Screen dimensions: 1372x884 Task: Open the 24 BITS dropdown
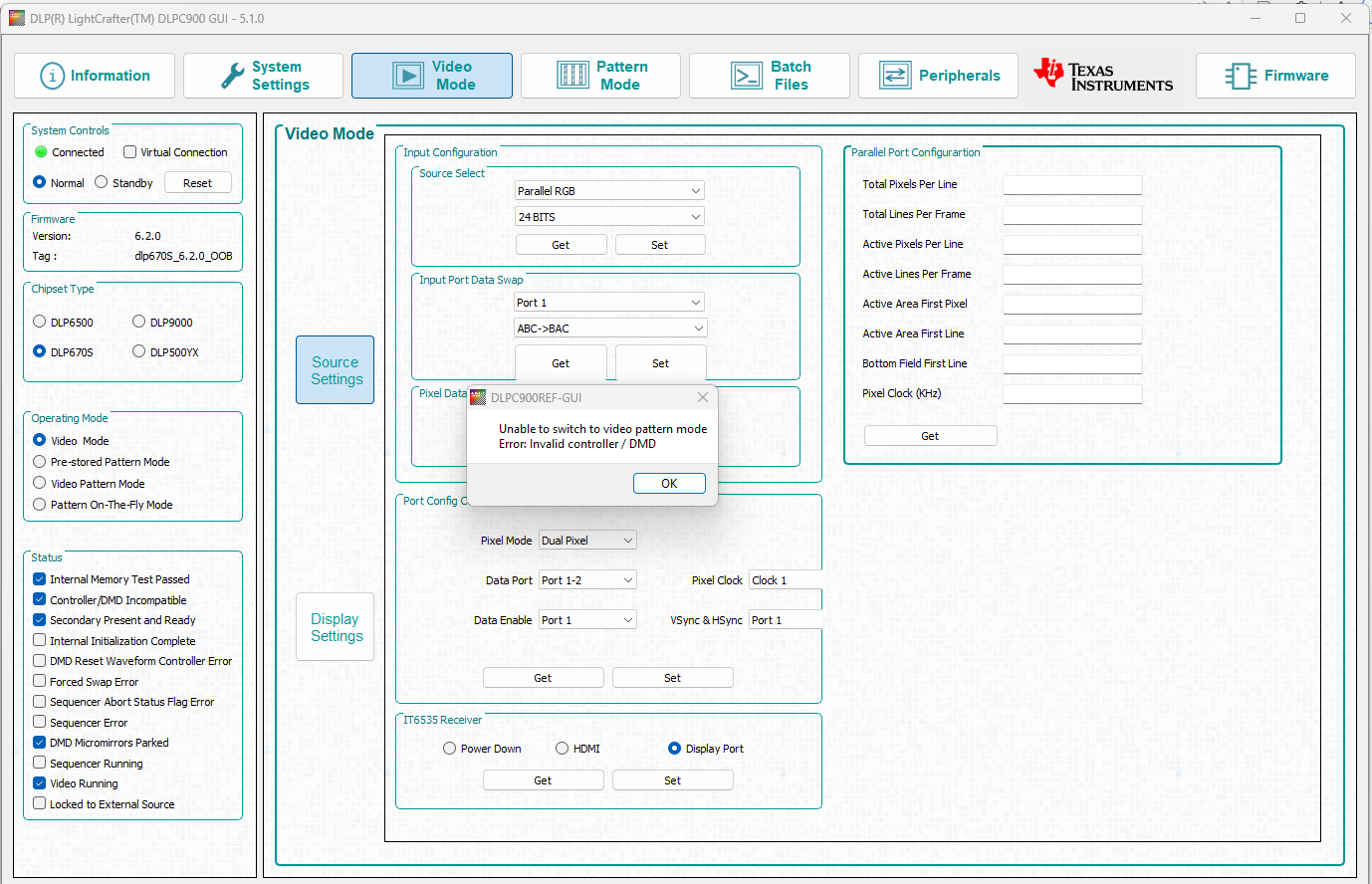(x=609, y=216)
